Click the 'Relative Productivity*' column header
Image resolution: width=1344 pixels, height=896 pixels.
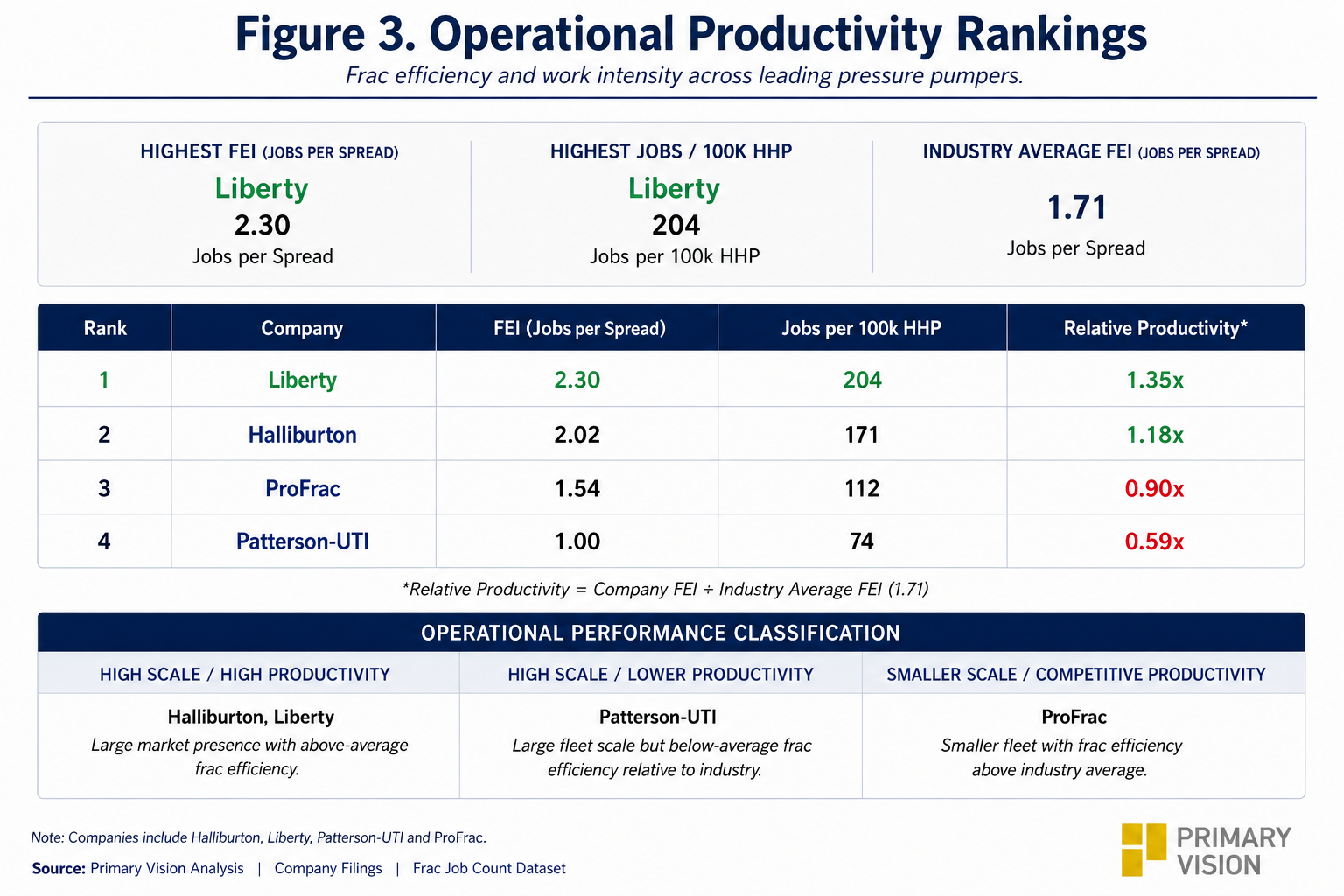tap(1155, 328)
